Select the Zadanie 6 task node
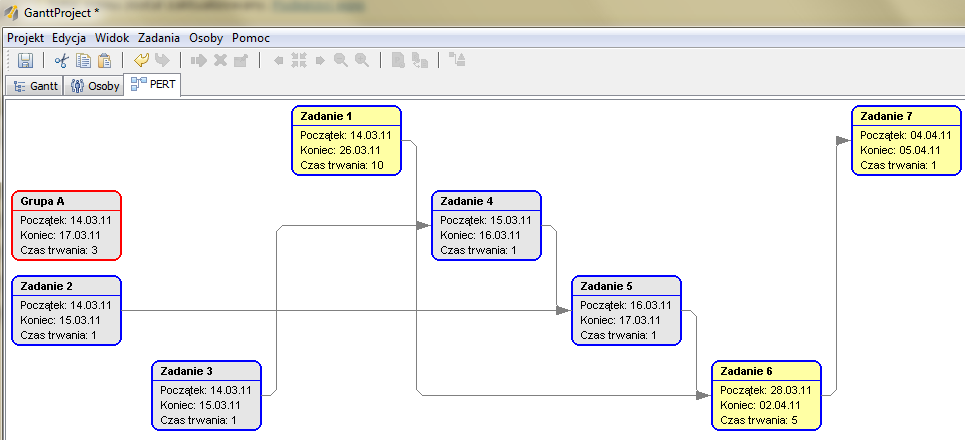This screenshot has width=965, height=440. tap(766, 395)
